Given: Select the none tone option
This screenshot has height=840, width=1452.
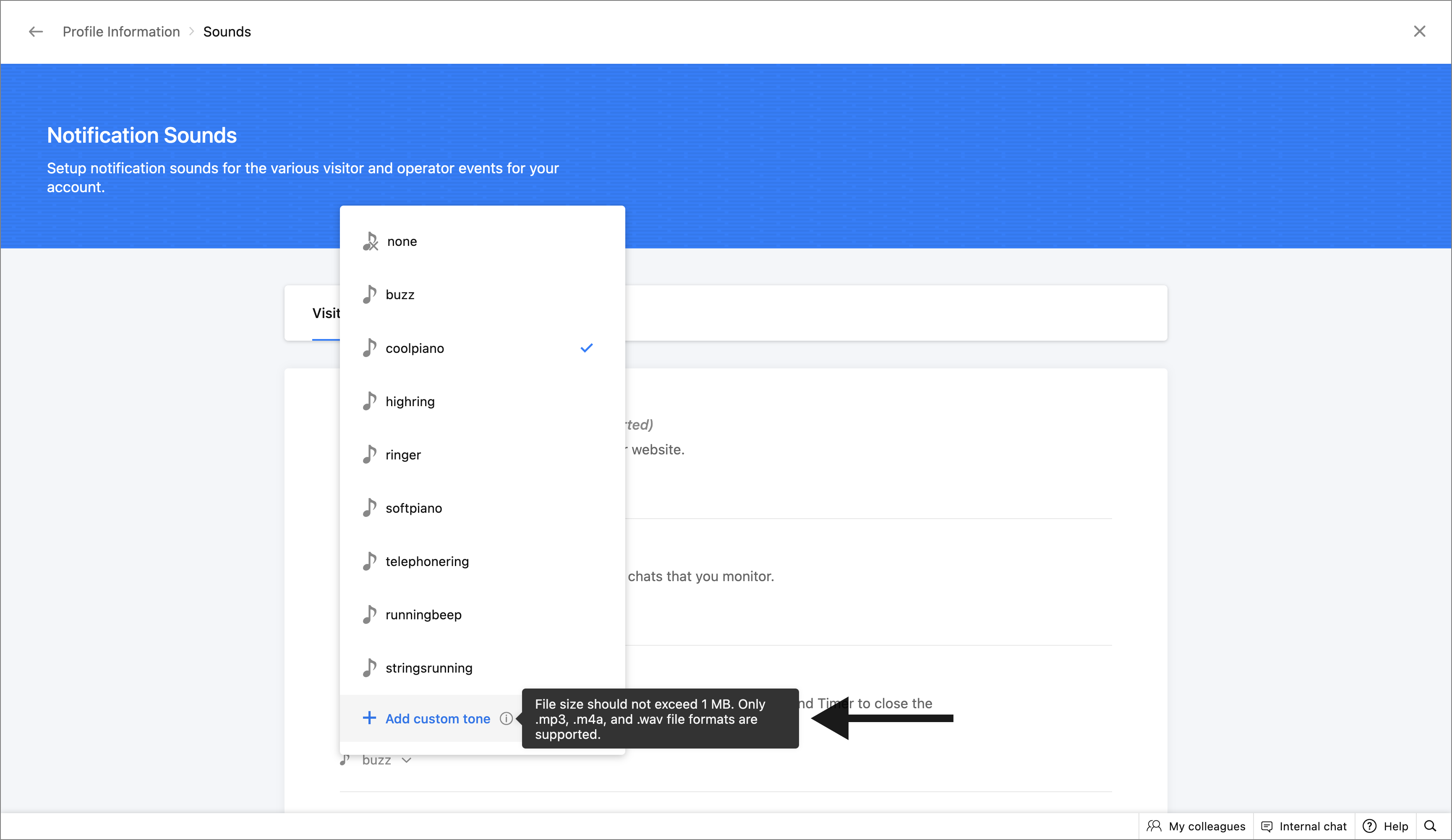Looking at the screenshot, I should 482,241.
